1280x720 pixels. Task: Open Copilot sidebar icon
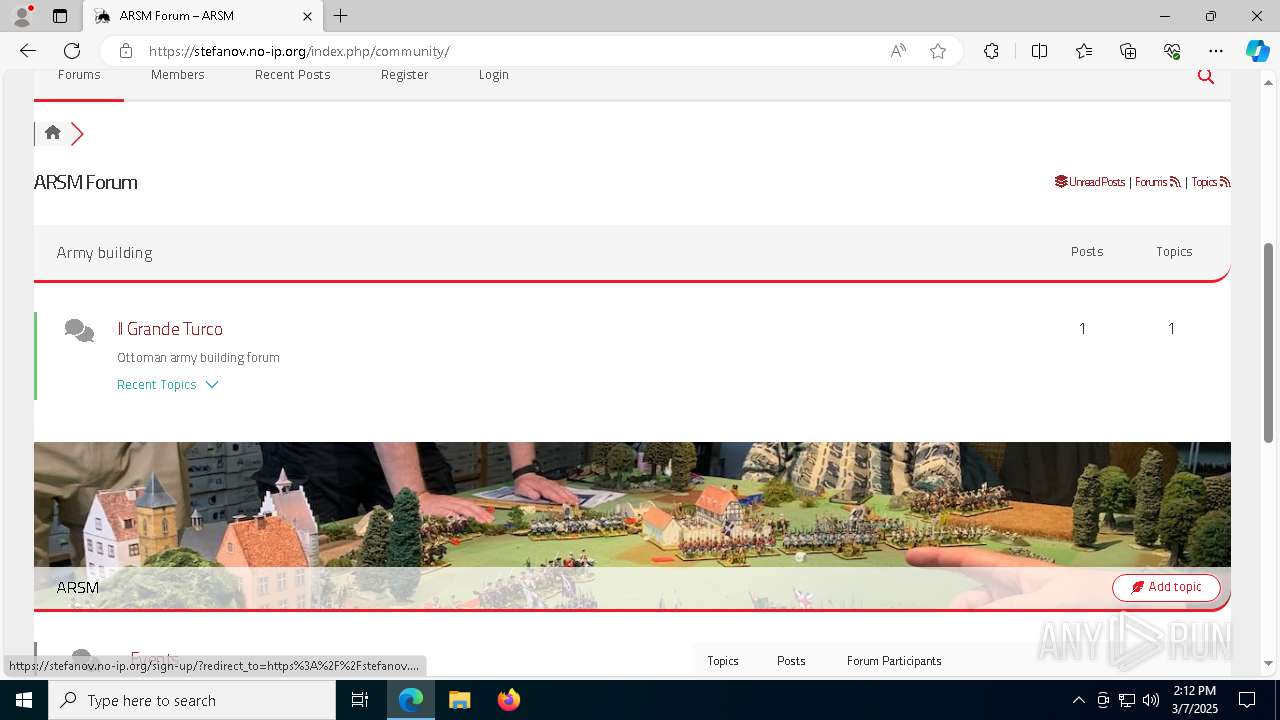[1257, 51]
